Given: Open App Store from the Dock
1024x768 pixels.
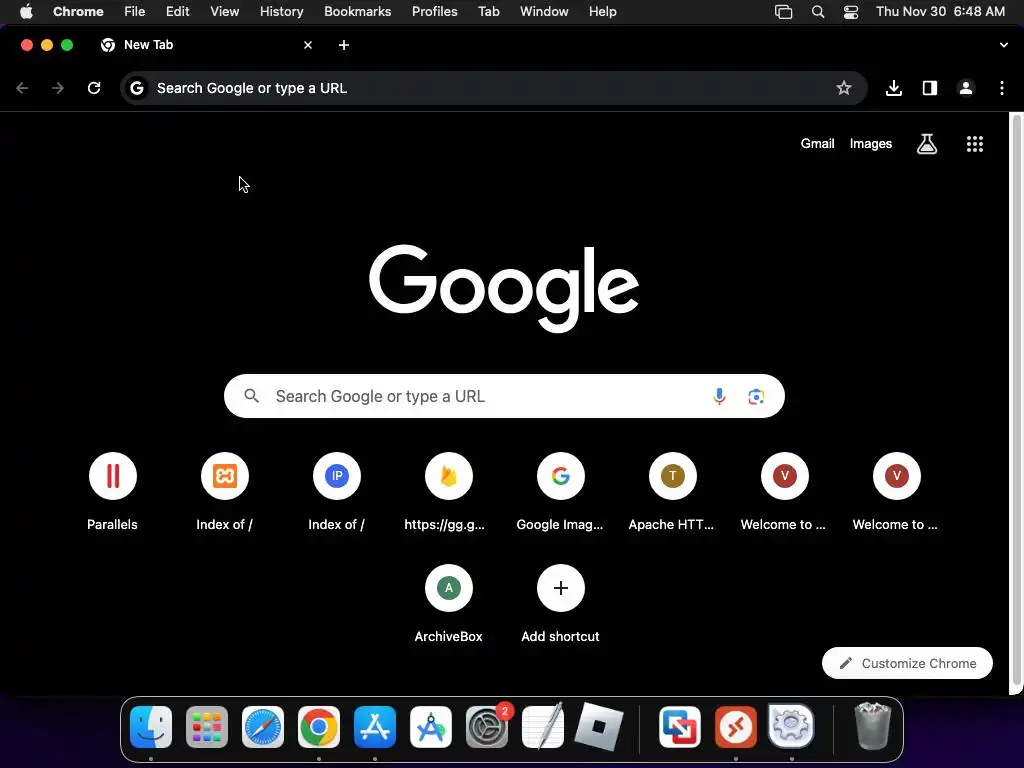Looking at the screenshot, I should [x=375, y=727].
